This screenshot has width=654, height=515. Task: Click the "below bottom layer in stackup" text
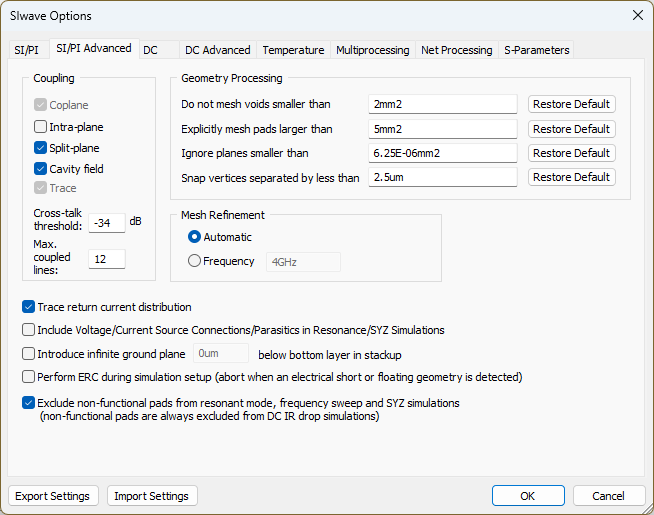pos(330,355)
